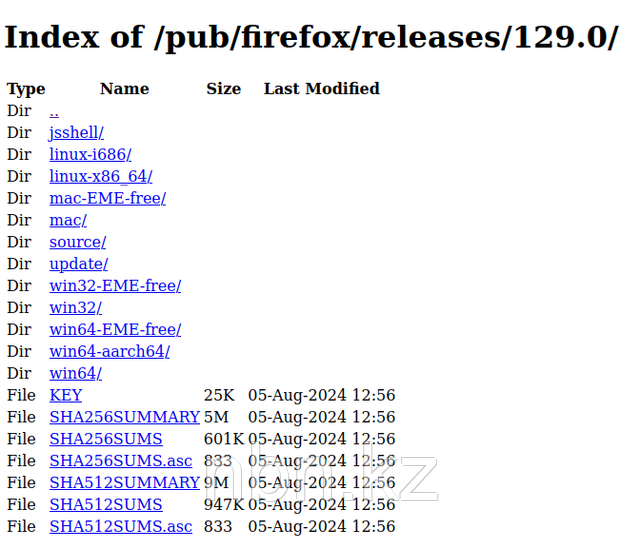640x549 pixels.
Task: Click the '833' size of SHA512SUMS.asc
Action: (x=218, y=527)
